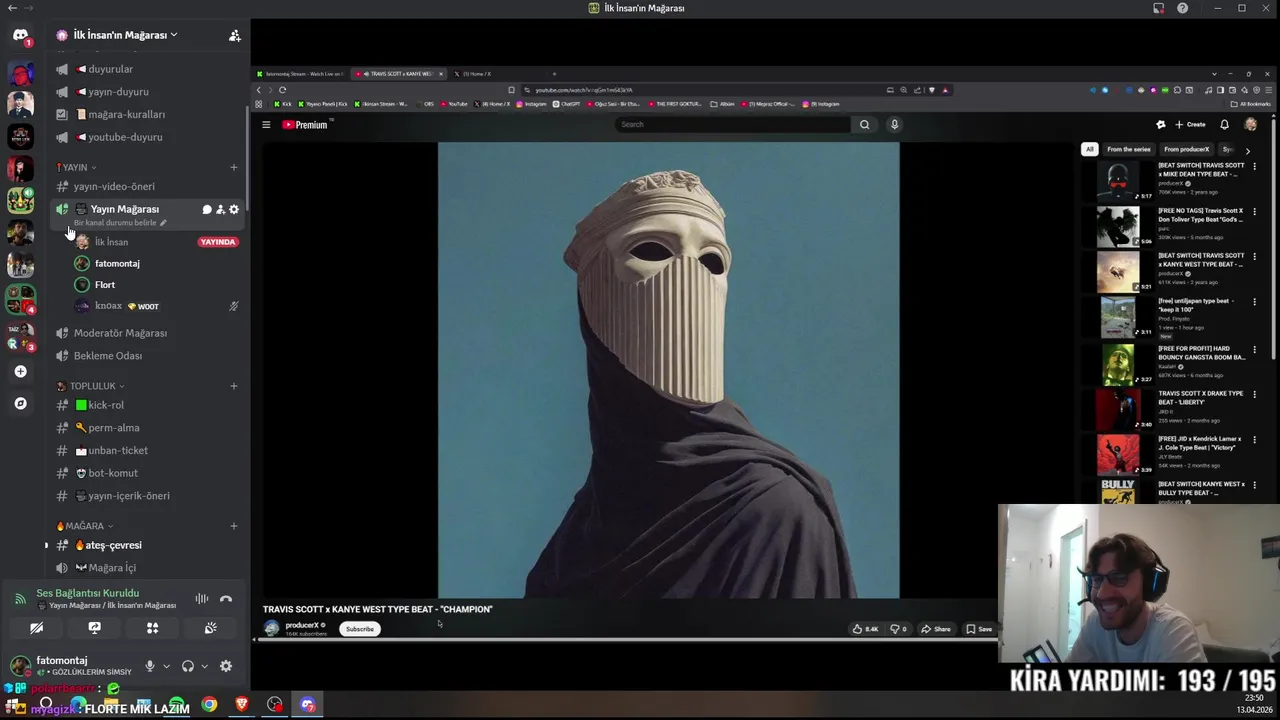Open the YouTube Create menu

point(1190,125)
